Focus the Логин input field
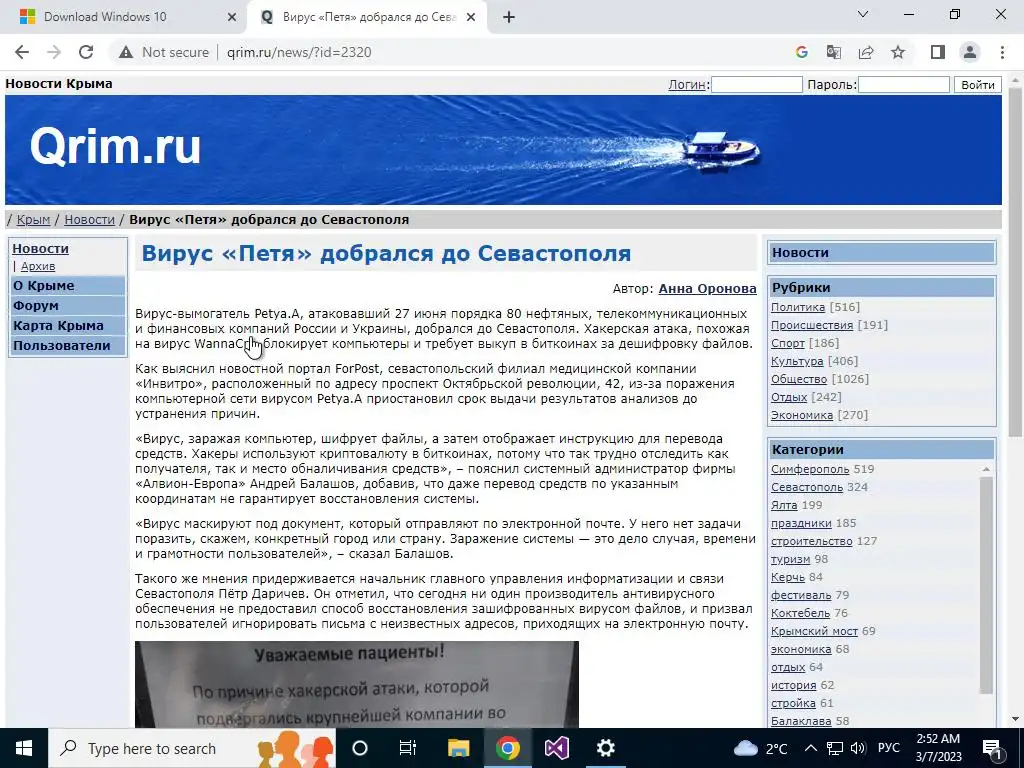Viewport: 1024px width, 768px height. (x=756, y=84)
